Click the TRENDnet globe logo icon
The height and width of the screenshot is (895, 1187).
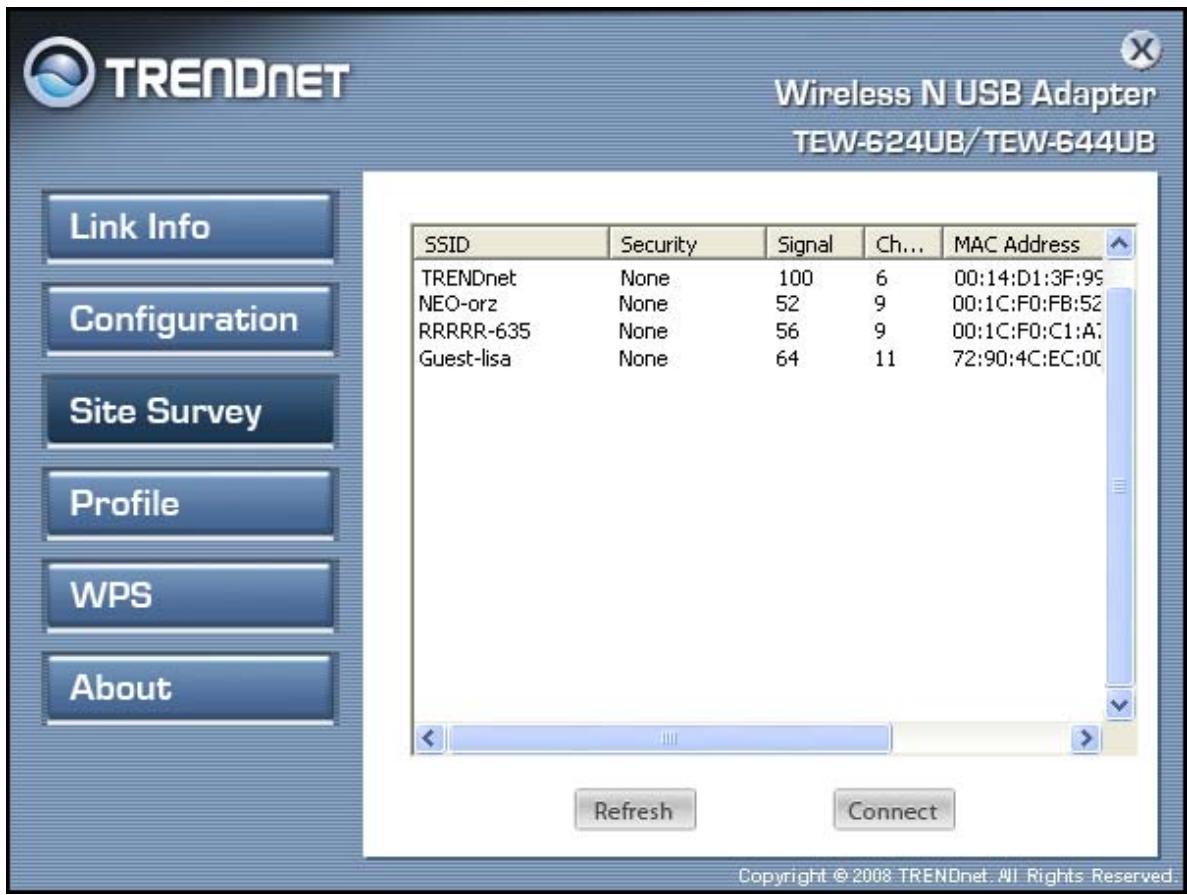click(59, 73)
